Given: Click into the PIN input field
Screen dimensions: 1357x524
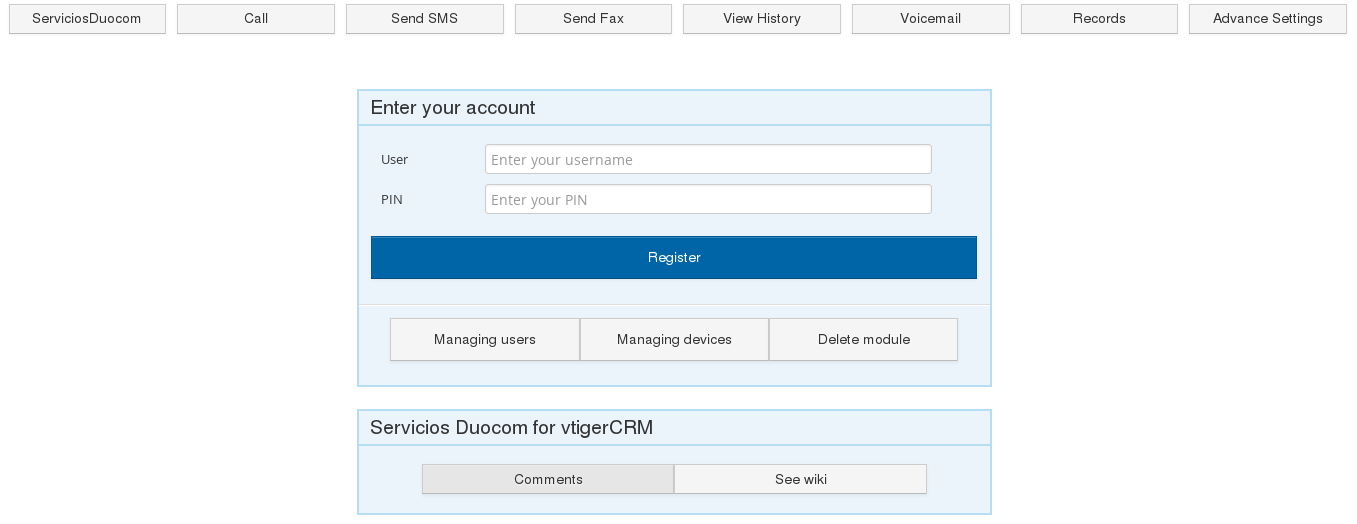Looking at the screenshot, I should 708,200.
